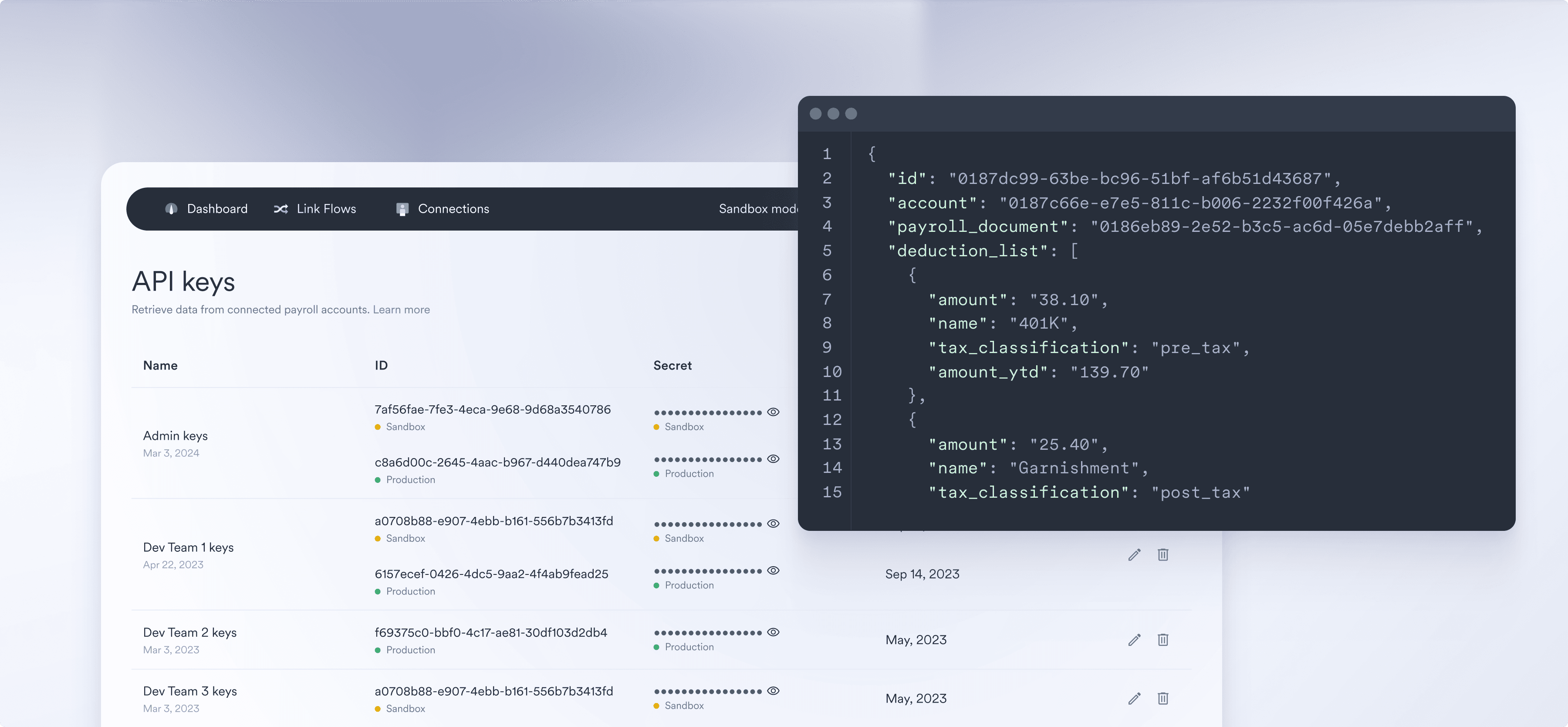Click the deduction_list line in code window
Image resolution: width=1568 pixels, height=727 pixels.
(983, 251)
